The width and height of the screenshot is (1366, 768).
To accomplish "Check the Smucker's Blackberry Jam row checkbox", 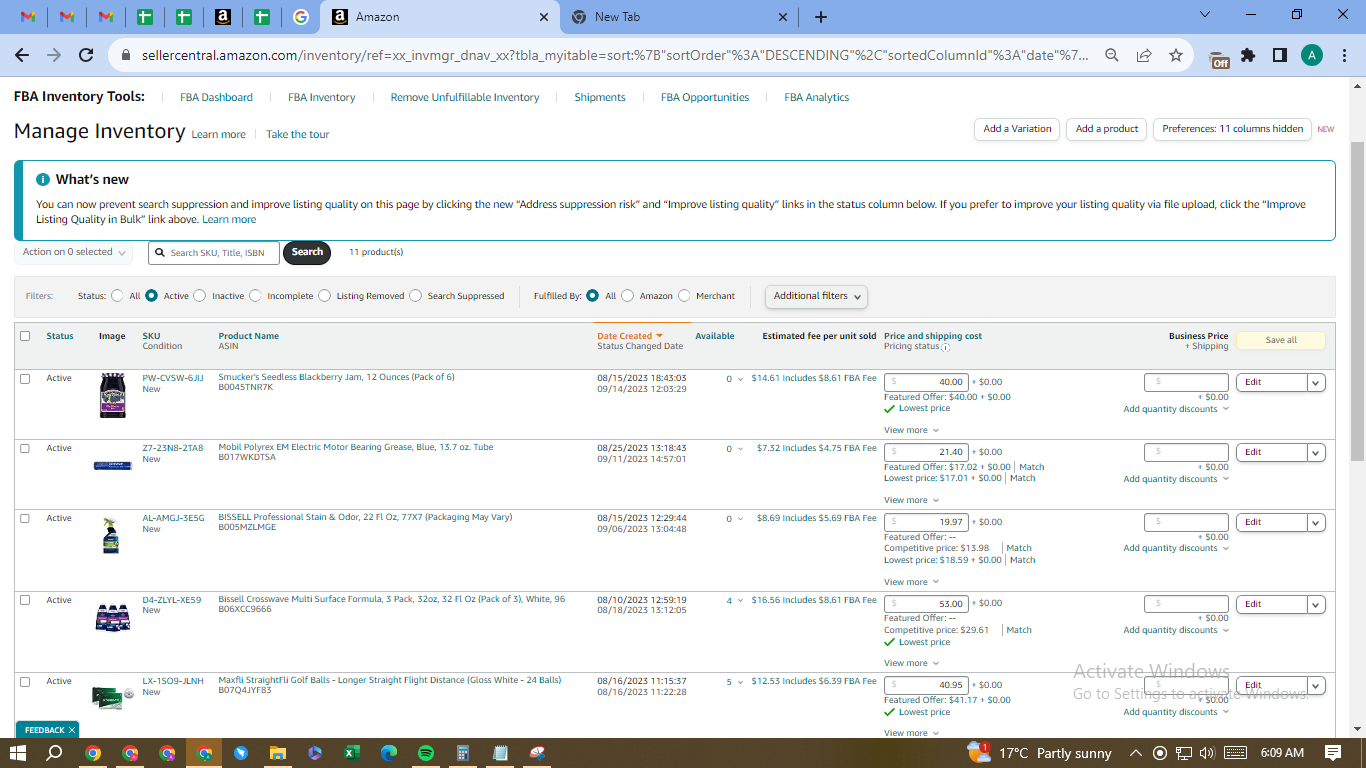I will pos(25,379).
